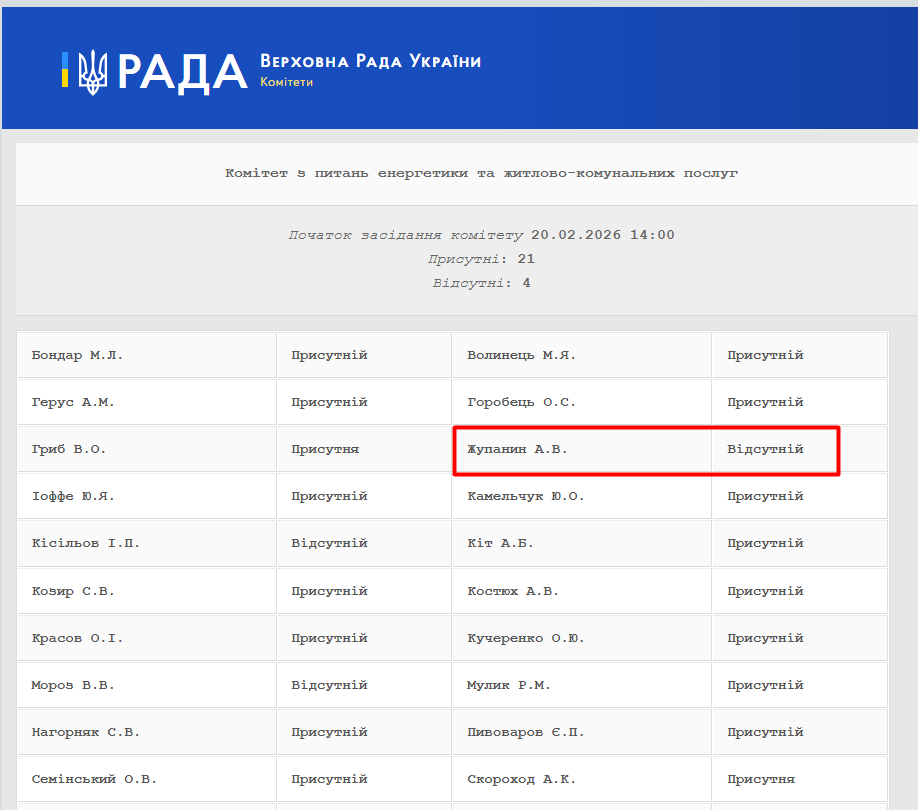The width and height of the screenshot is (918, 810).
Task: Select the name Скороход А.К.
Action: 521,779
